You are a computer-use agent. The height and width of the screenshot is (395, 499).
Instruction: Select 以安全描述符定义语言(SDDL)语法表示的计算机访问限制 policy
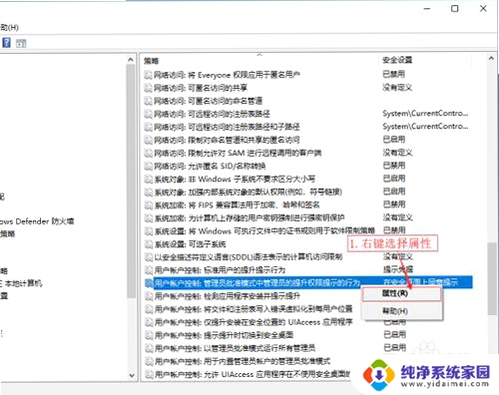(249, 257)
